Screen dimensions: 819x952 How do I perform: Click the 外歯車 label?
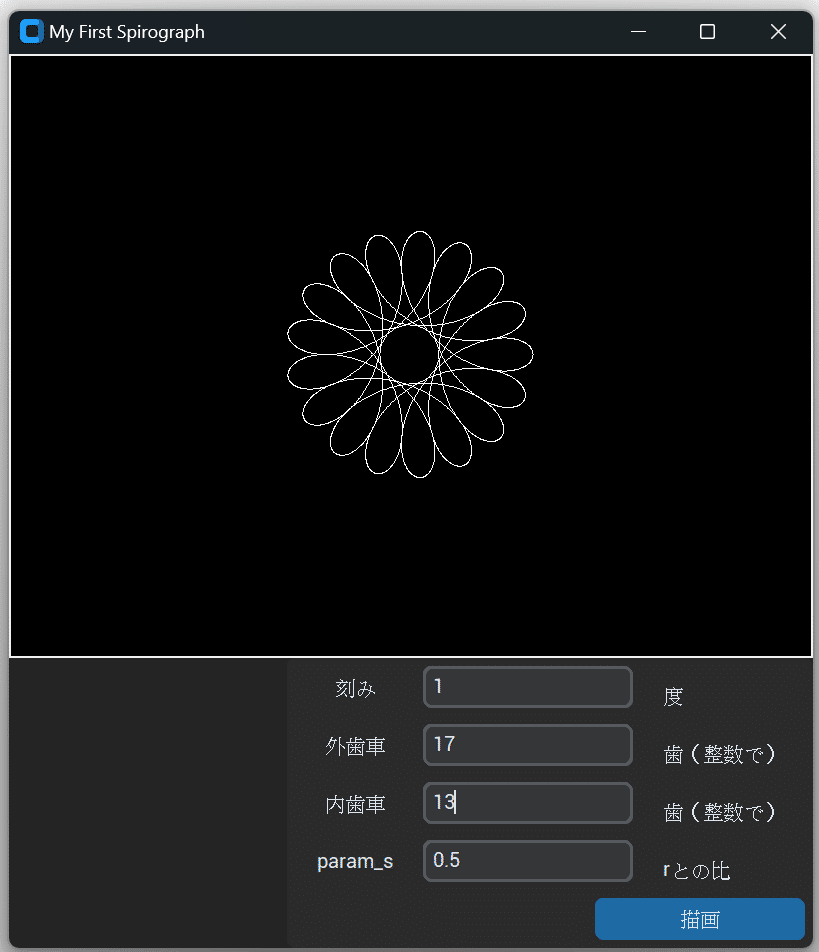[355, 746]
